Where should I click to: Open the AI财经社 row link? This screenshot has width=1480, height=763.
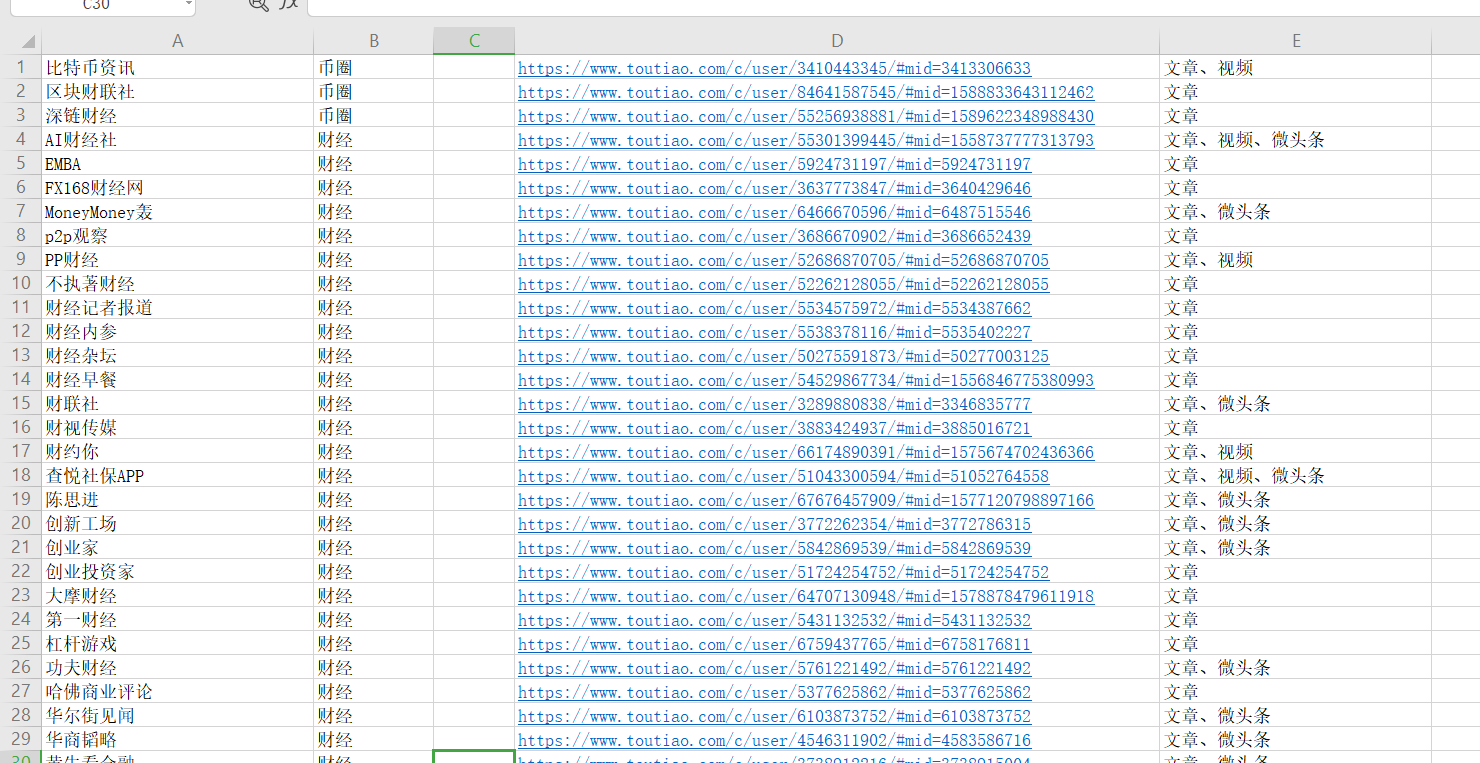click(x=806, y=140)
